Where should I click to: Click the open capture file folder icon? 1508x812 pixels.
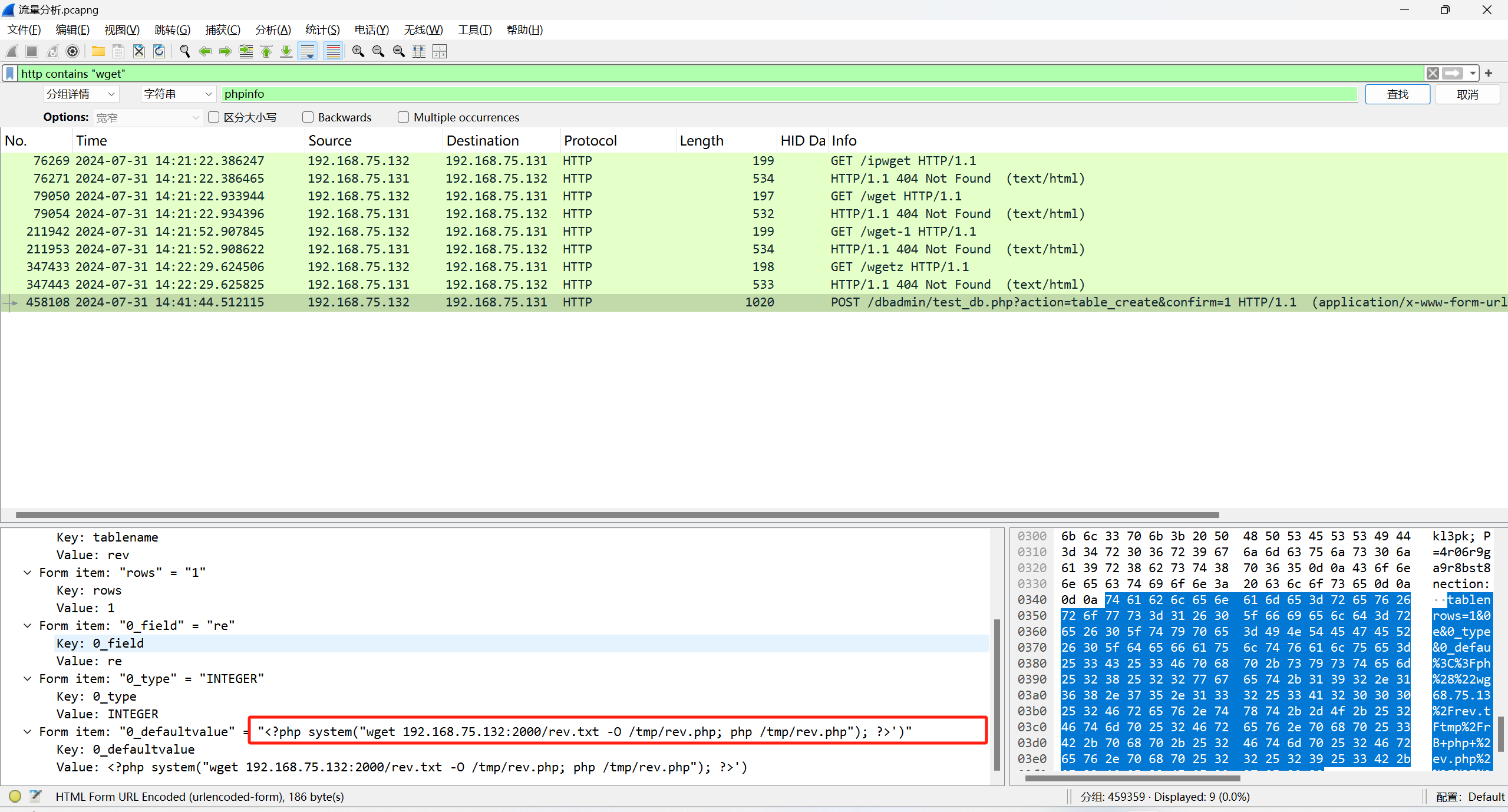(98, 52)
